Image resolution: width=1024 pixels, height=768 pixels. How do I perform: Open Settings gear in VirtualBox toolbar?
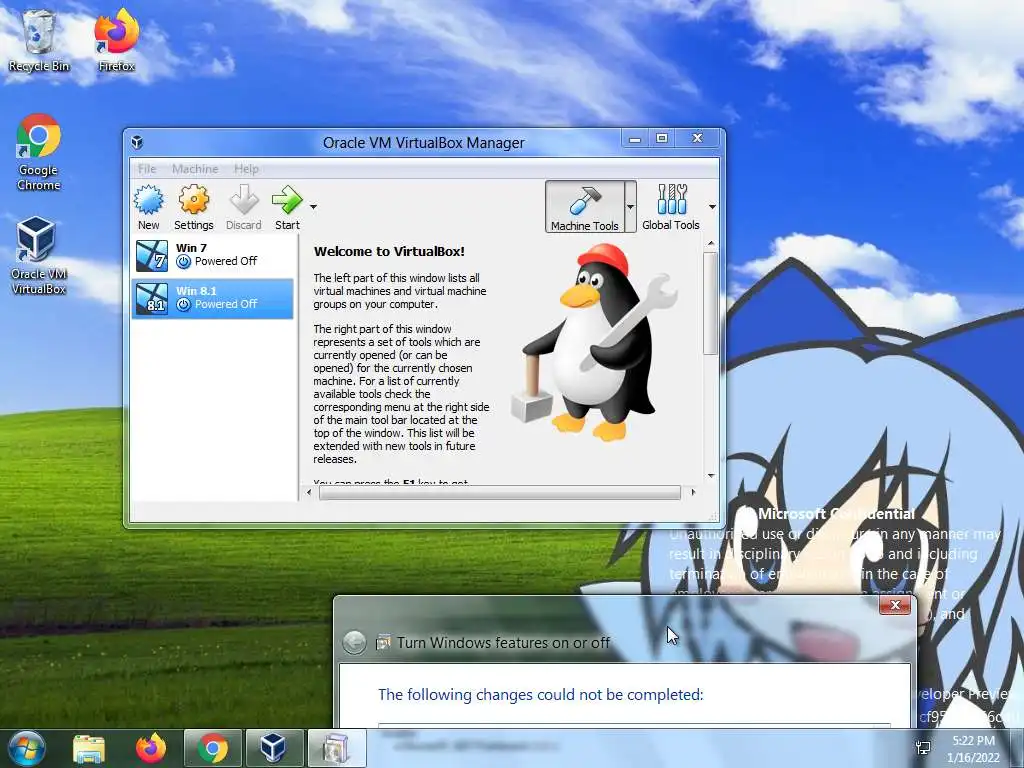[194, 207]
